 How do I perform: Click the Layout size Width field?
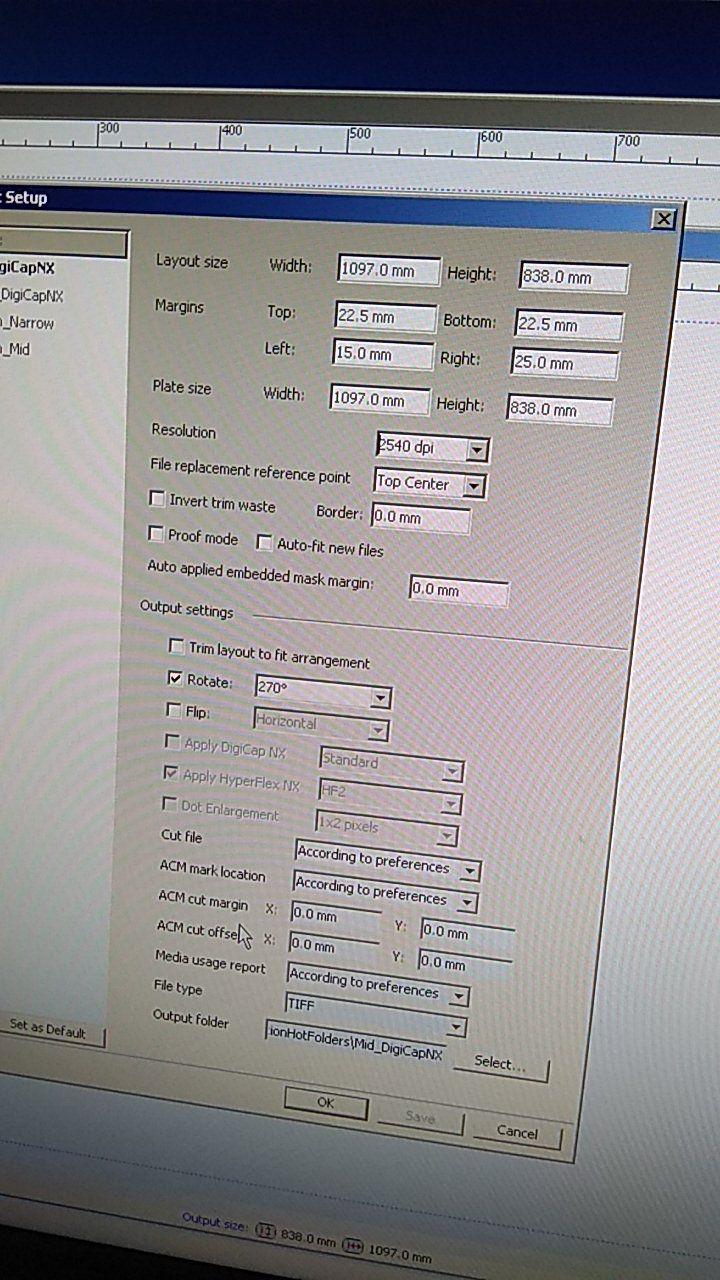click(389, 270)
